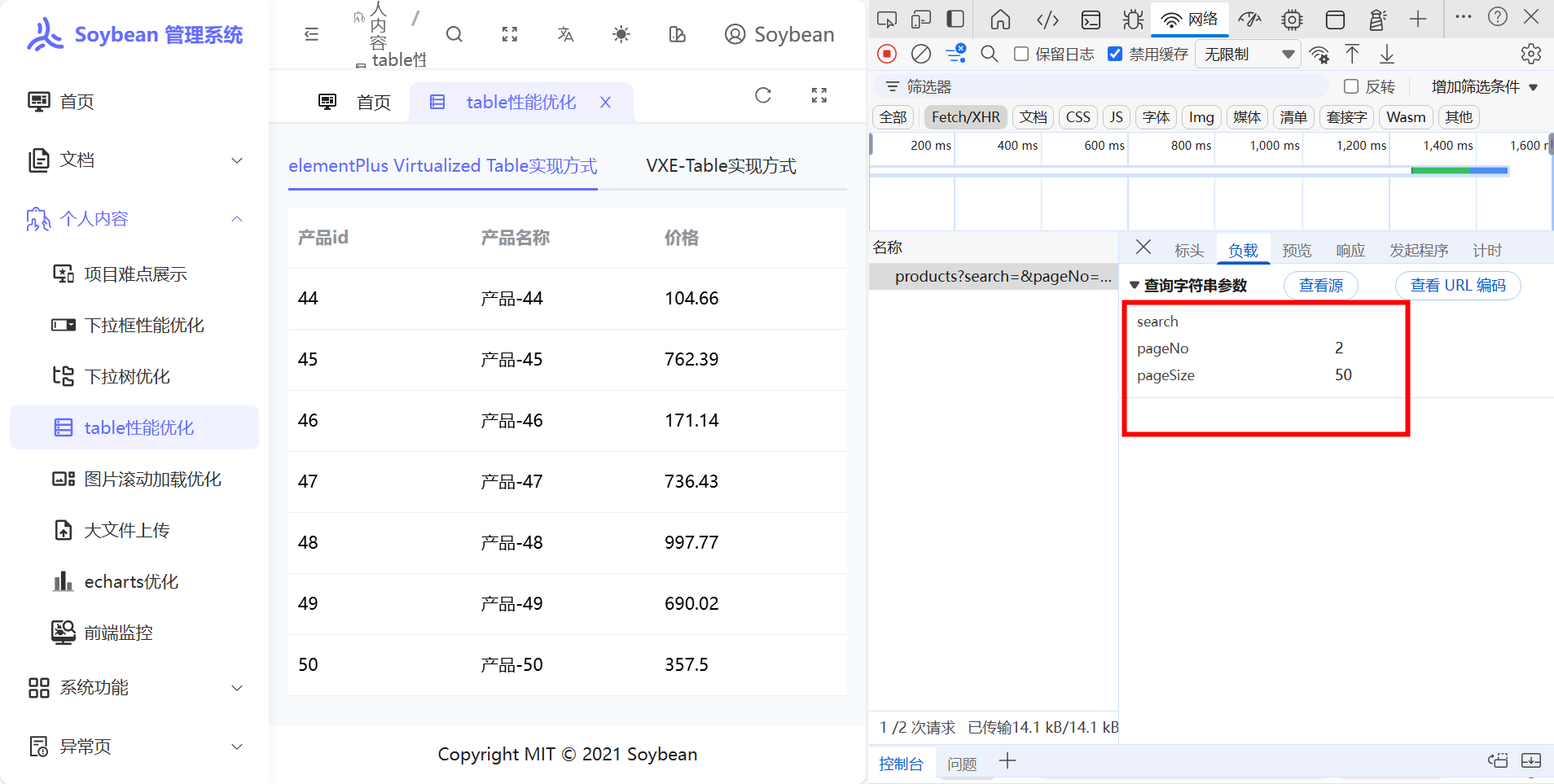Click the language translation icon
The image size is (1554, 784).
pos(565,34)
